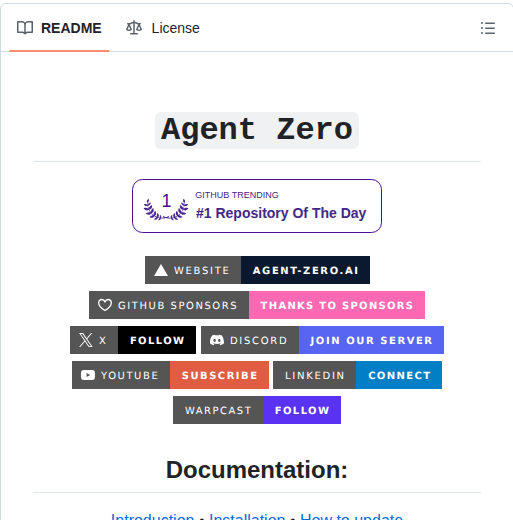
Task: Subscribe via the YouTube badge
Action: [x=170, y=375]
